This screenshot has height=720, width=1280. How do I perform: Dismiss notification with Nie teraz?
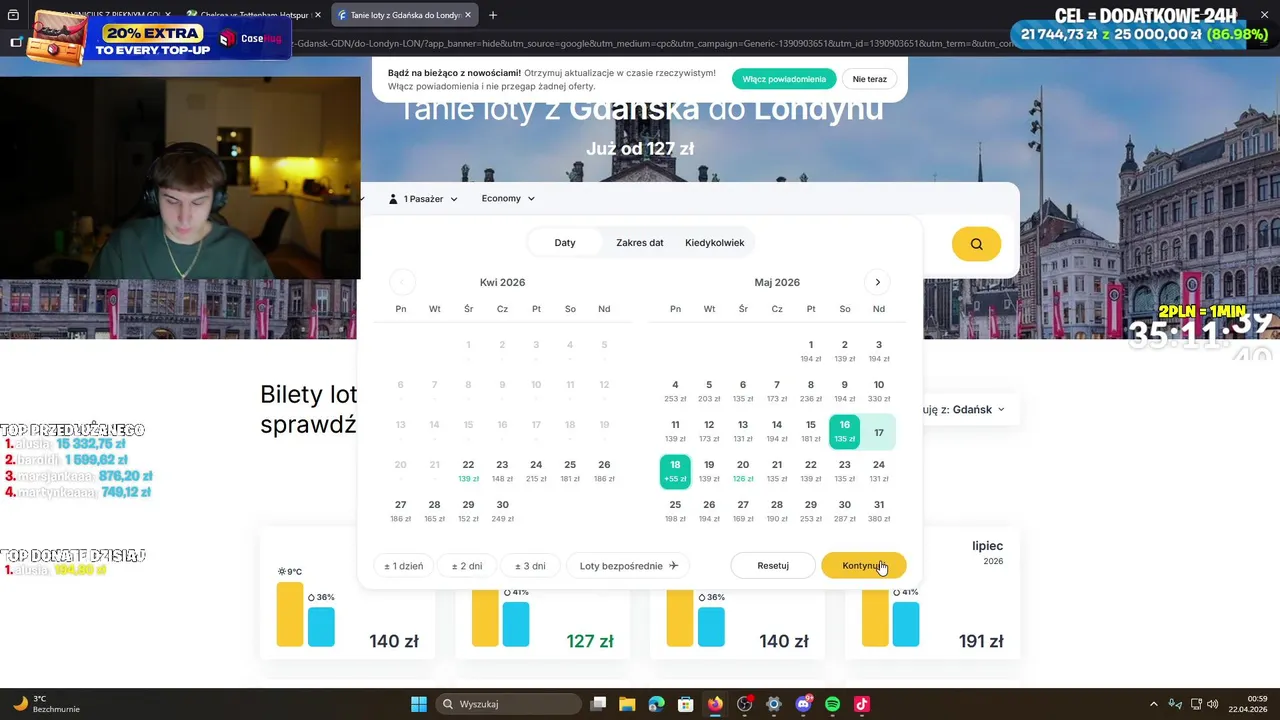(869, 79)
